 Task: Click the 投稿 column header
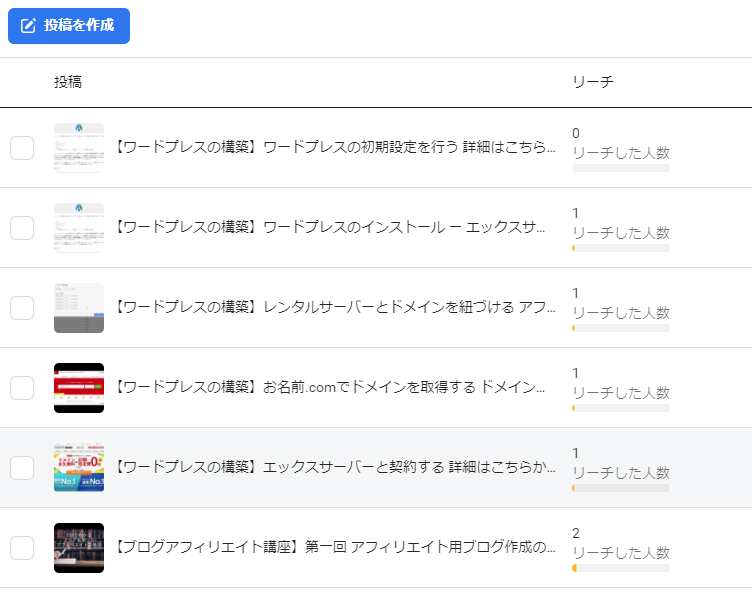point(68,82)
